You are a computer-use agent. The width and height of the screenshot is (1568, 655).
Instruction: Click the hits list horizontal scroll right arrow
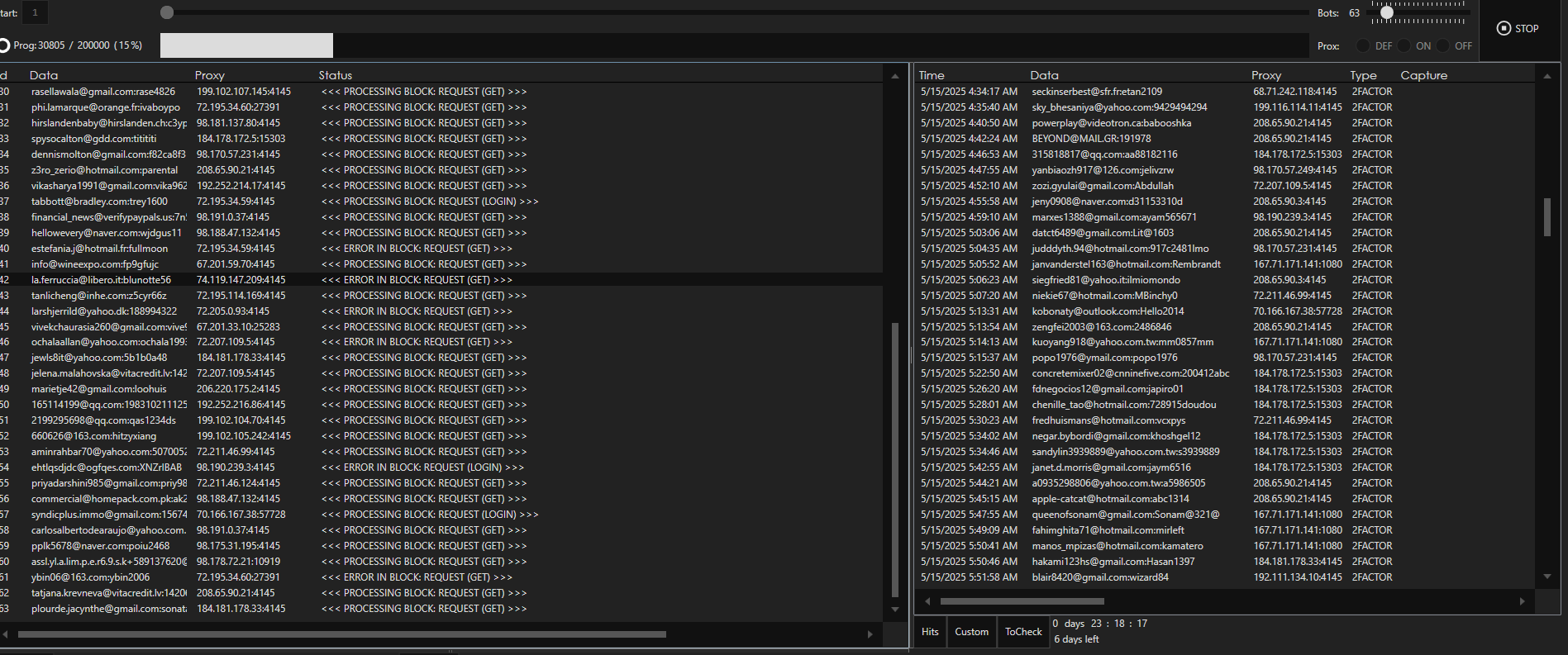tap(1523, 601)
